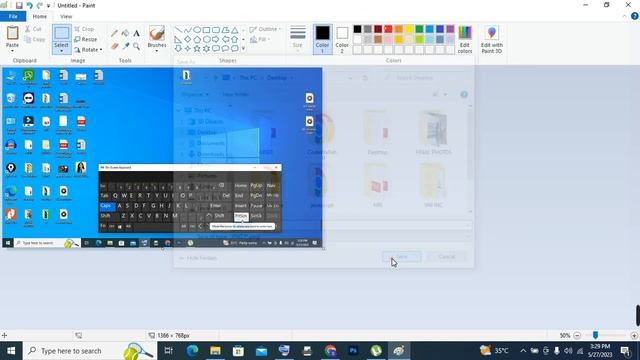Viewport: 640px width, 360px height.
Task: Pick the orange color swatch
Action: pyautogui.click(x=399, y=29)
